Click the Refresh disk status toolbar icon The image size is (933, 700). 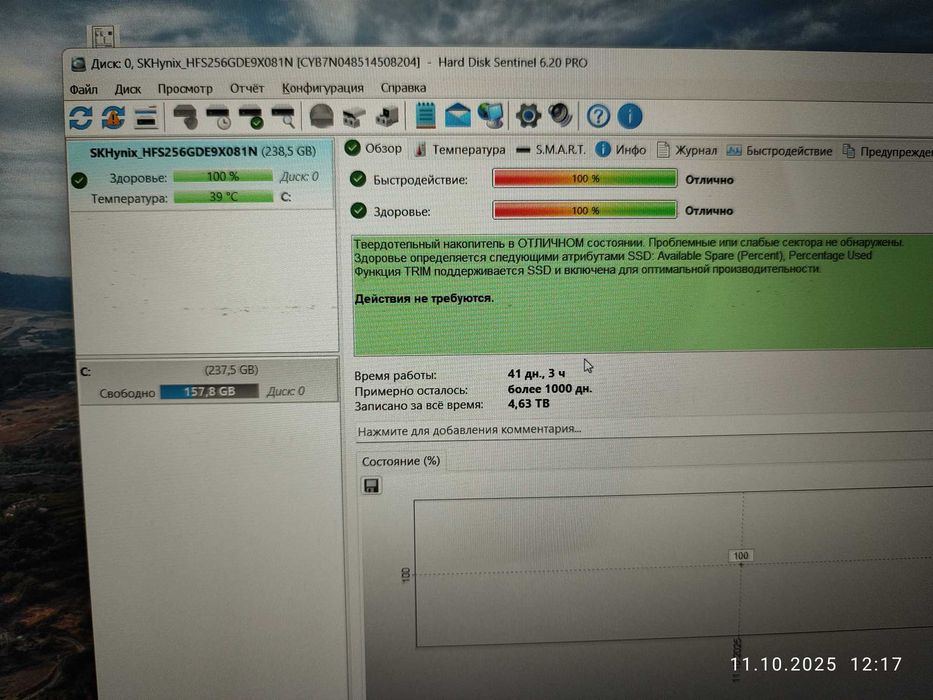(80, 117)
